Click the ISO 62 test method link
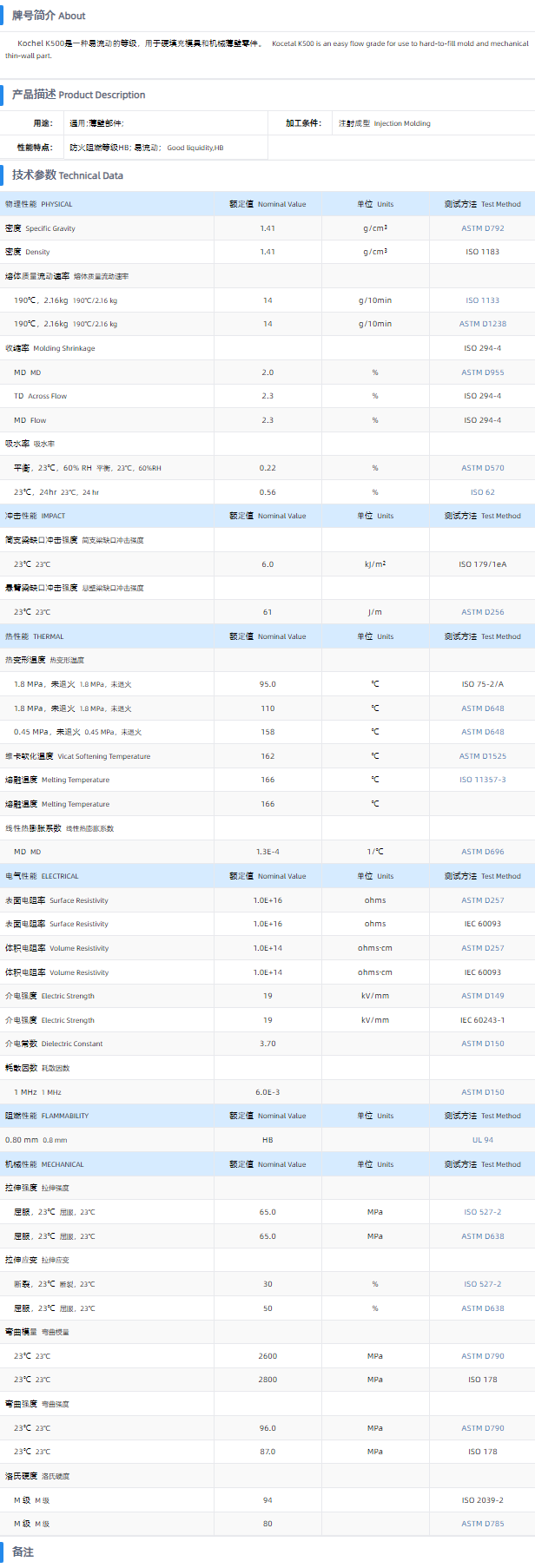This screenshot has width=535, height=1568. tap(482, 492)
